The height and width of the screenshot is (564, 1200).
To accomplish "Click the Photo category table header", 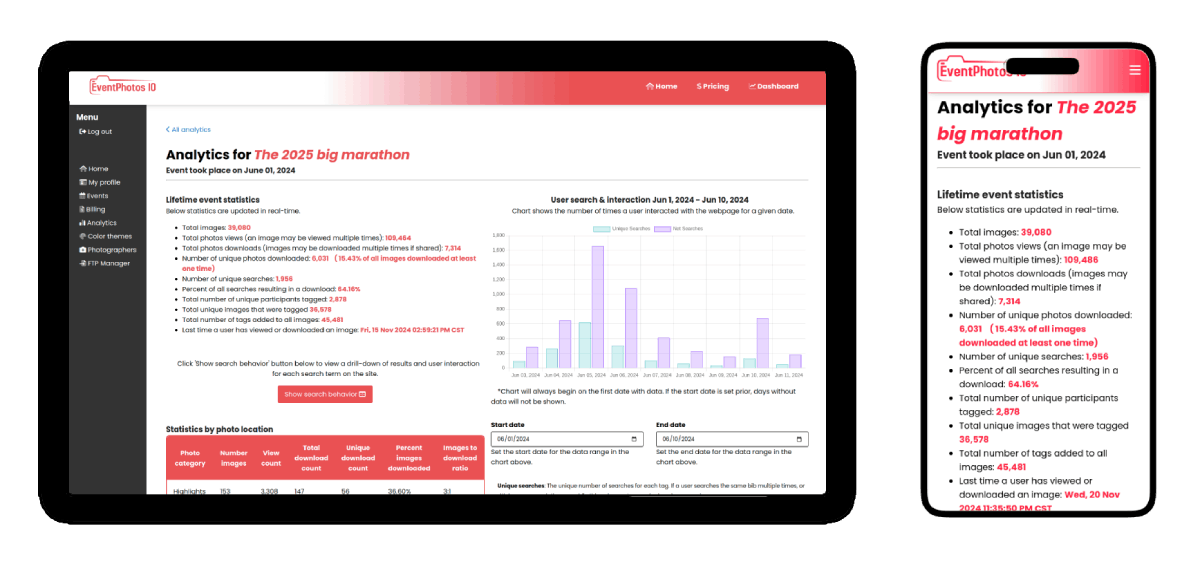I will [x=189, y=457].
